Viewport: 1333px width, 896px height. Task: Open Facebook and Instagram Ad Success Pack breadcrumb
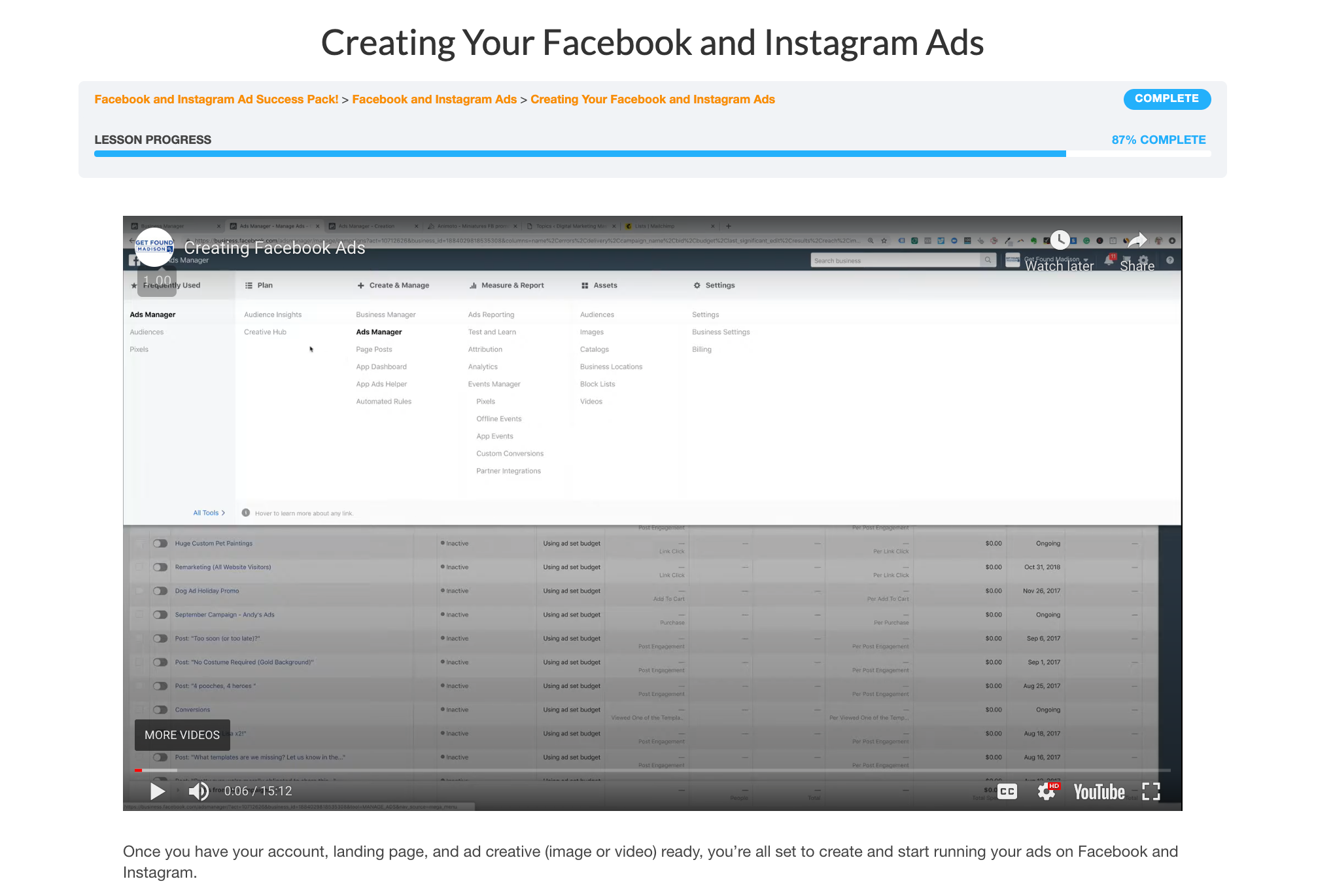[x=216, y=99]
